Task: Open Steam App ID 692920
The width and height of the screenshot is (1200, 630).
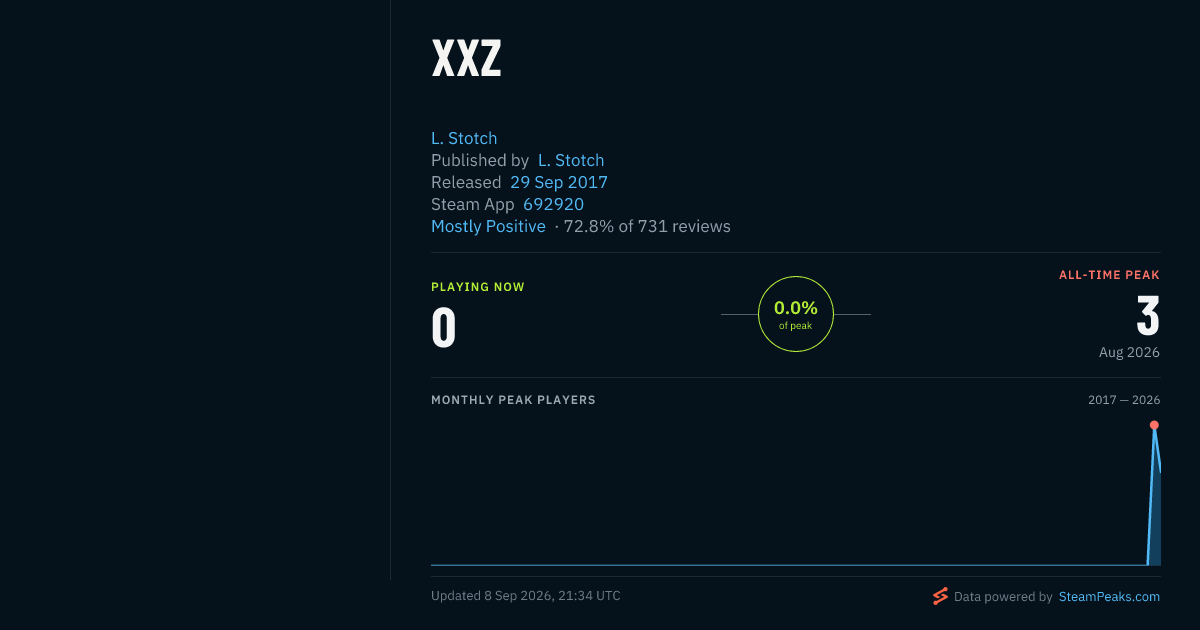Action: point(554,204)
